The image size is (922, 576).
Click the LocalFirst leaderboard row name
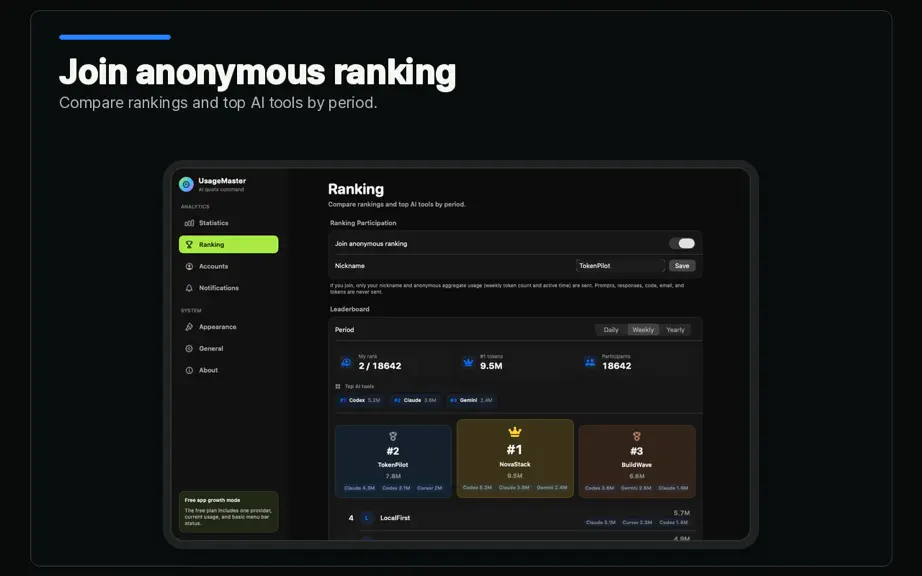tap(395, 518)
